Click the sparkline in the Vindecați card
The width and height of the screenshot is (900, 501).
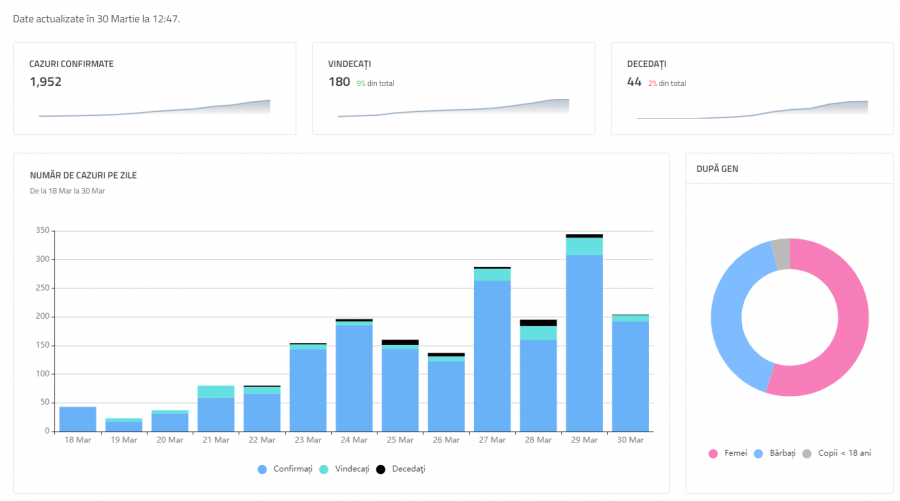tap(453, 109)
